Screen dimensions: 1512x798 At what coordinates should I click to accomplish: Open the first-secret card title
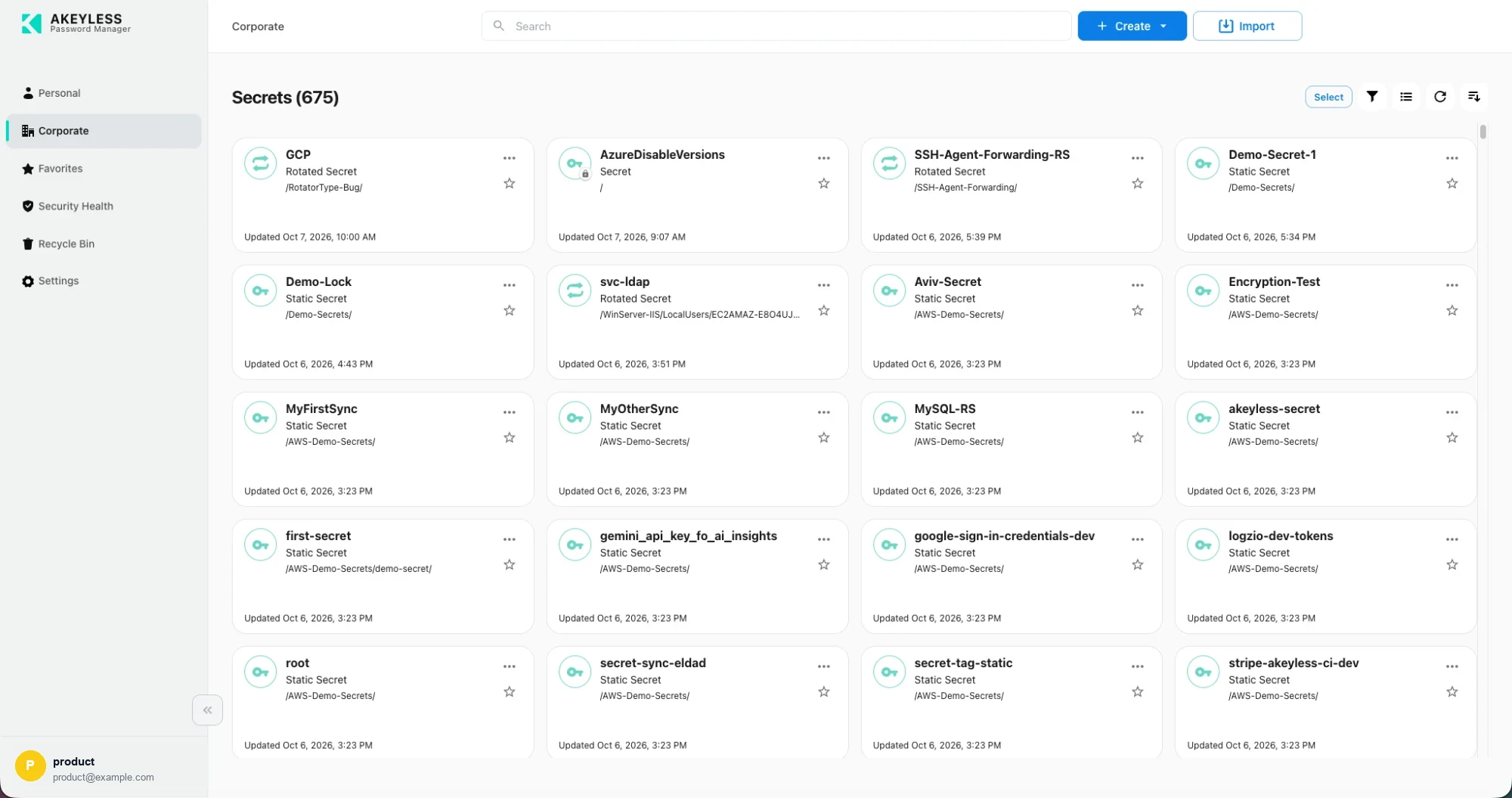(x=318, y=536)
